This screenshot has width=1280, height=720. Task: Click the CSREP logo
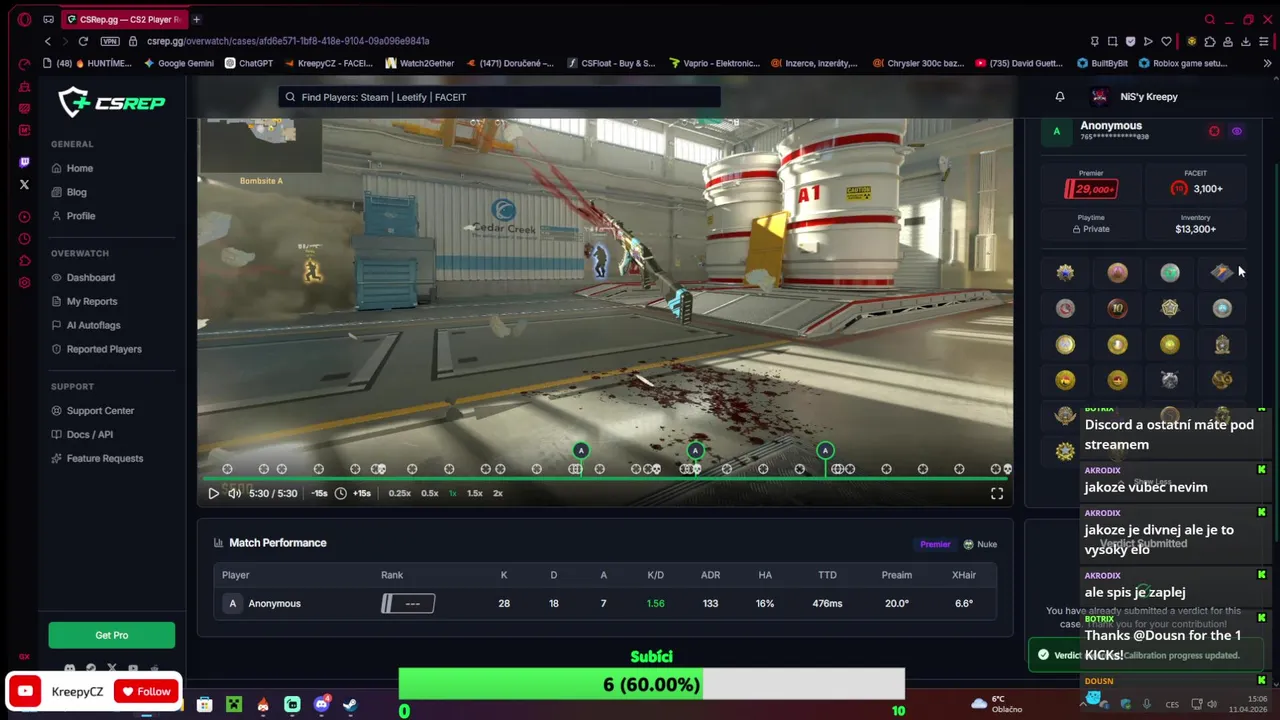(x=111, y=102)
